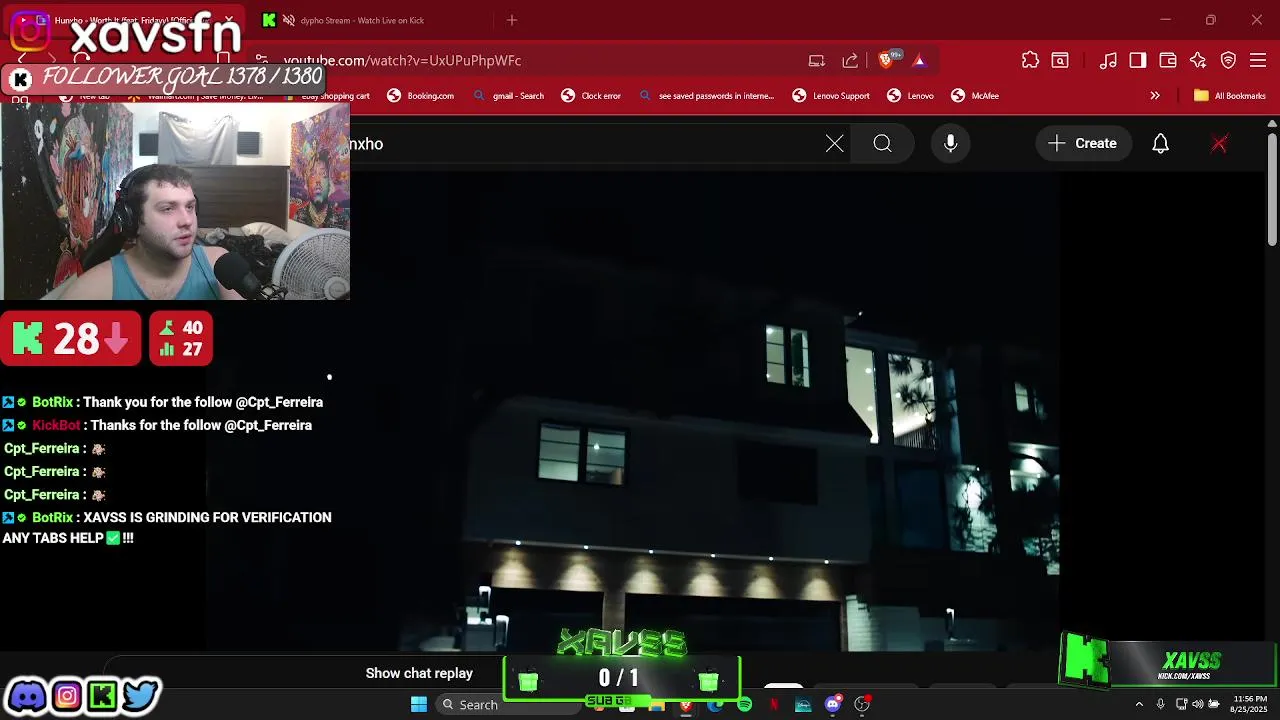Viewport: 1280px width, 720px height.
Task: Open Booking.com bookmark
Action: pyautogui.click(x=421, y=96)
